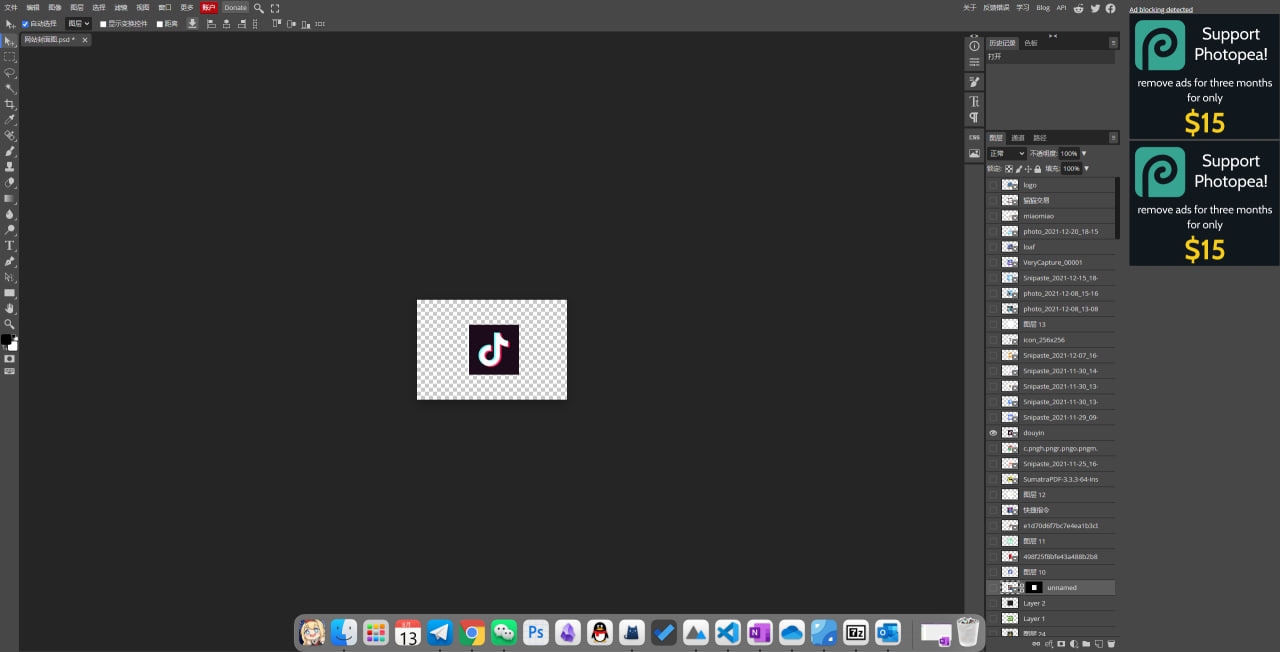Open the paragraph panel icon
The height and width of the screenshot is (652, 1280).
tap(974, 117)
